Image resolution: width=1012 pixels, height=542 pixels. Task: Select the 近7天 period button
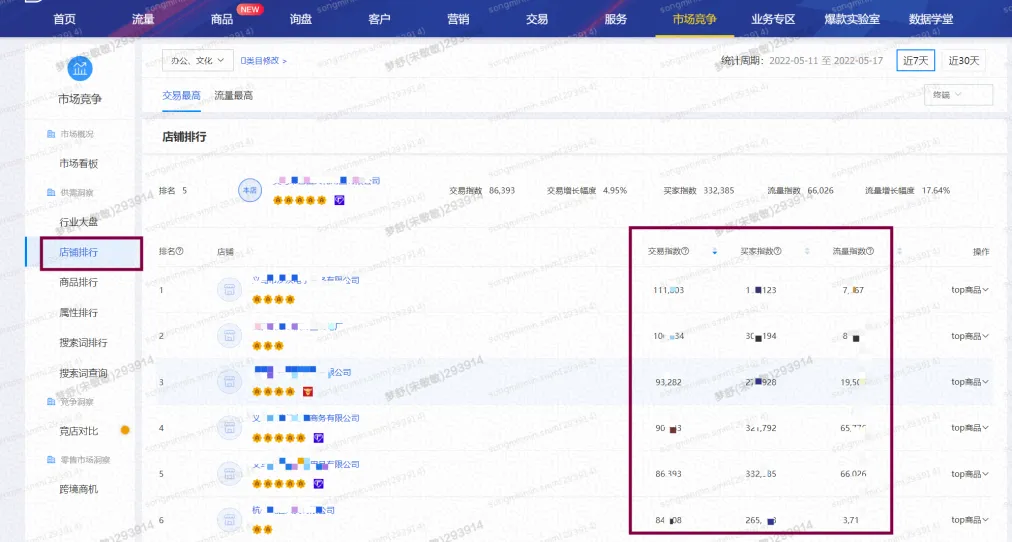915,60
